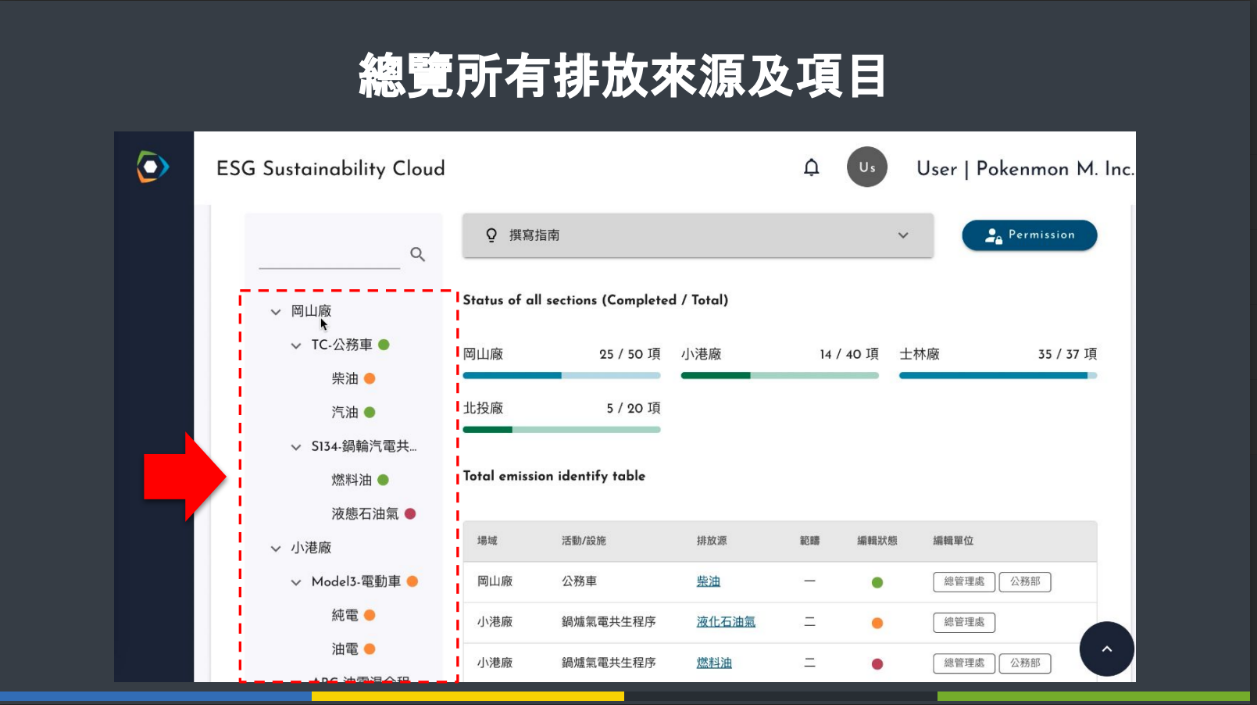Click the 公務部 tag in 岡山廠 row
The height and width of the screenshot is (705, 1257).
[1025, 581]
